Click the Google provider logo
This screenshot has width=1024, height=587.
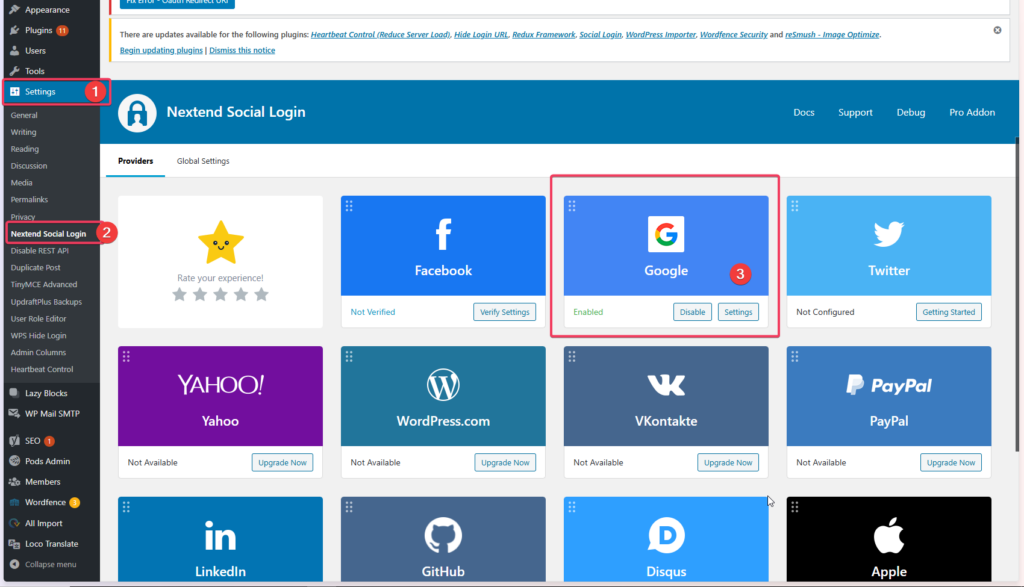[x=666, y=234]
